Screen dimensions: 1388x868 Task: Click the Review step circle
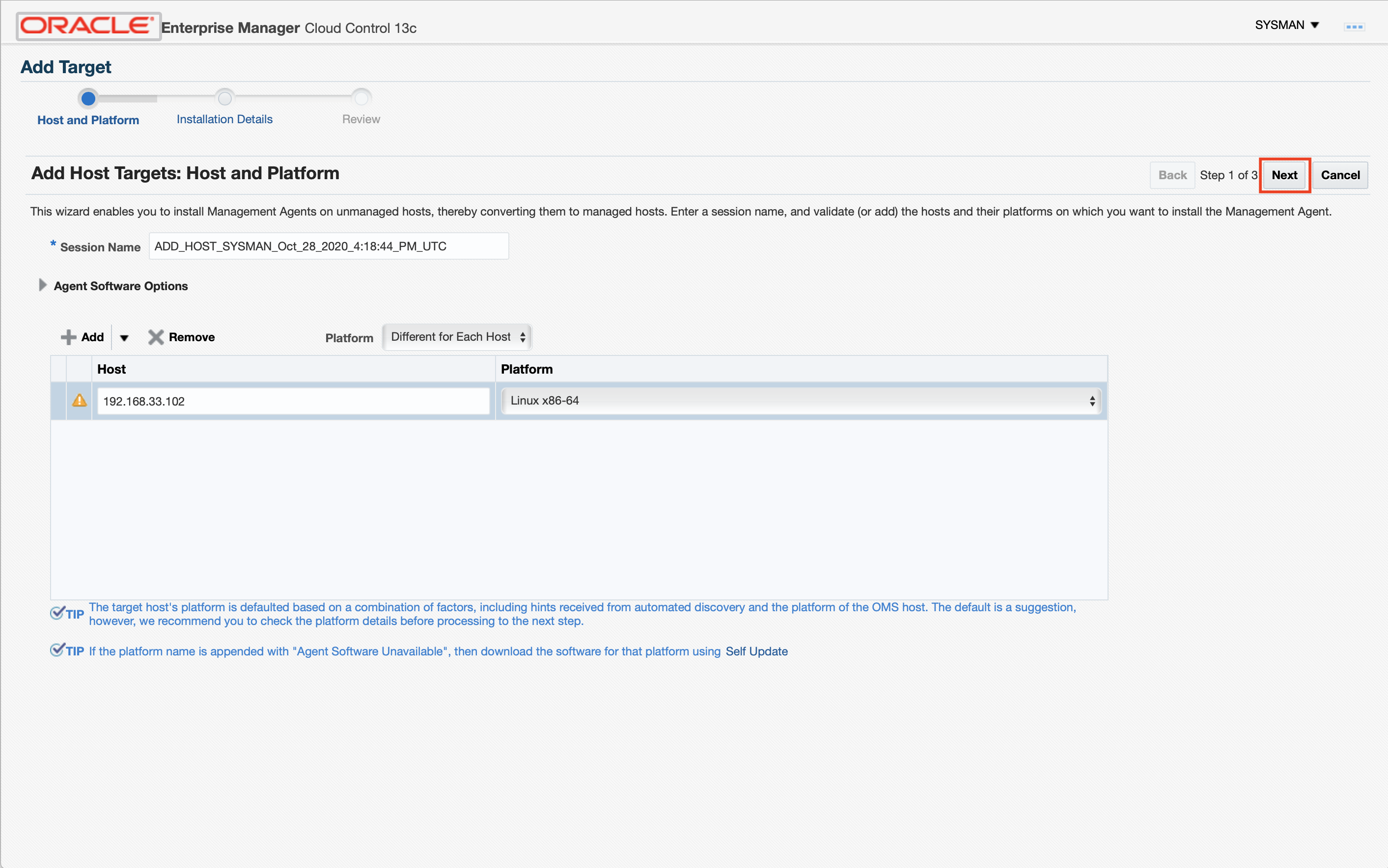tap(361, 98)
